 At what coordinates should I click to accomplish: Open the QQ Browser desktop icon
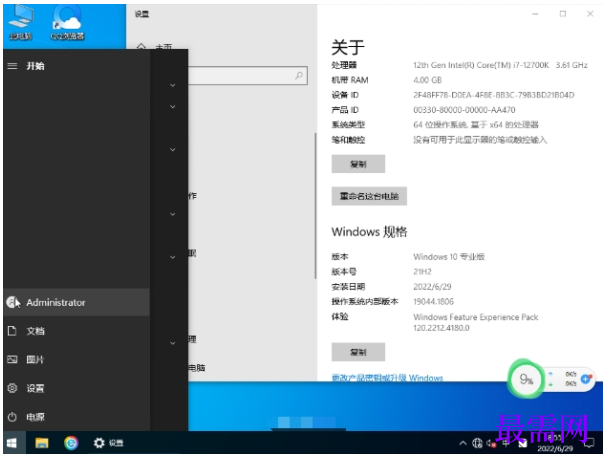[67, 22]
